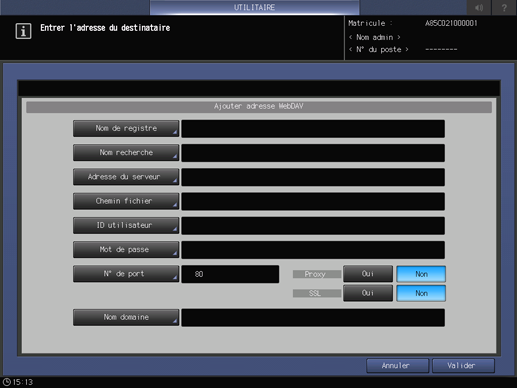Click the ID utilisateur text field
Screen dimensions: 517x388
pos(313,226)
